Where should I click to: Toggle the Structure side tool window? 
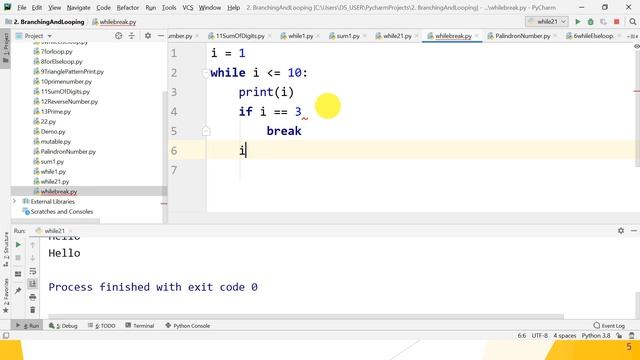[6, 249]
